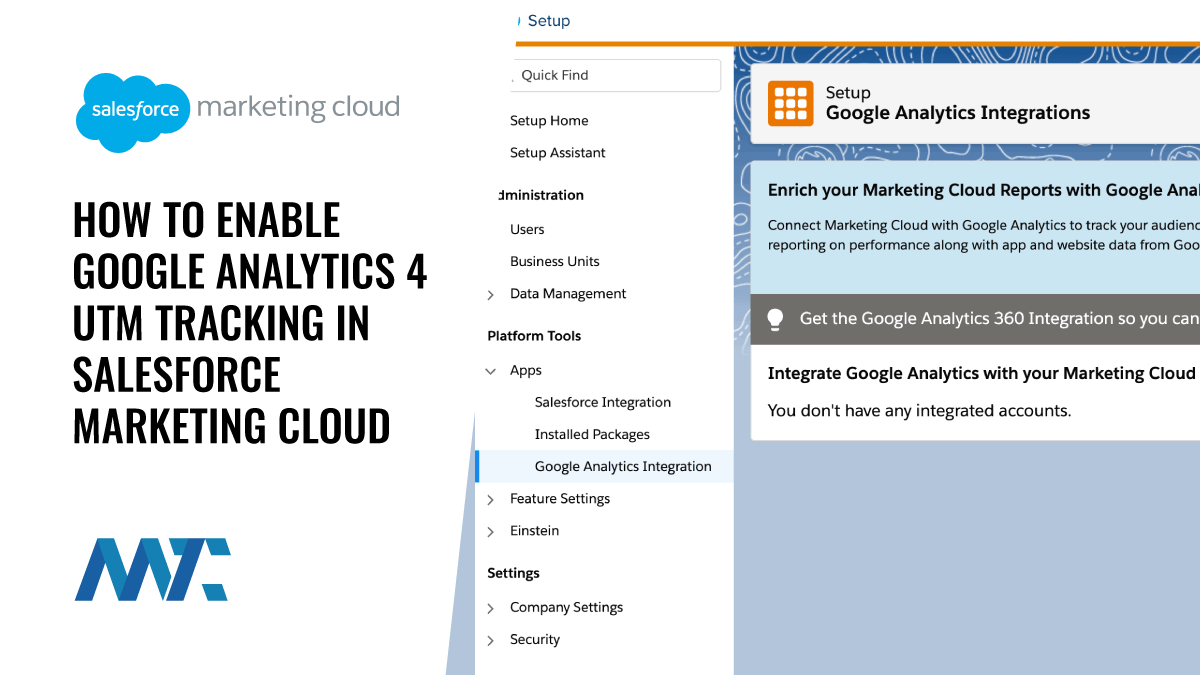Click the Google Analytics Integrations title
The height and width of the screenshot is (675, 1200).
tap(958, 113)
